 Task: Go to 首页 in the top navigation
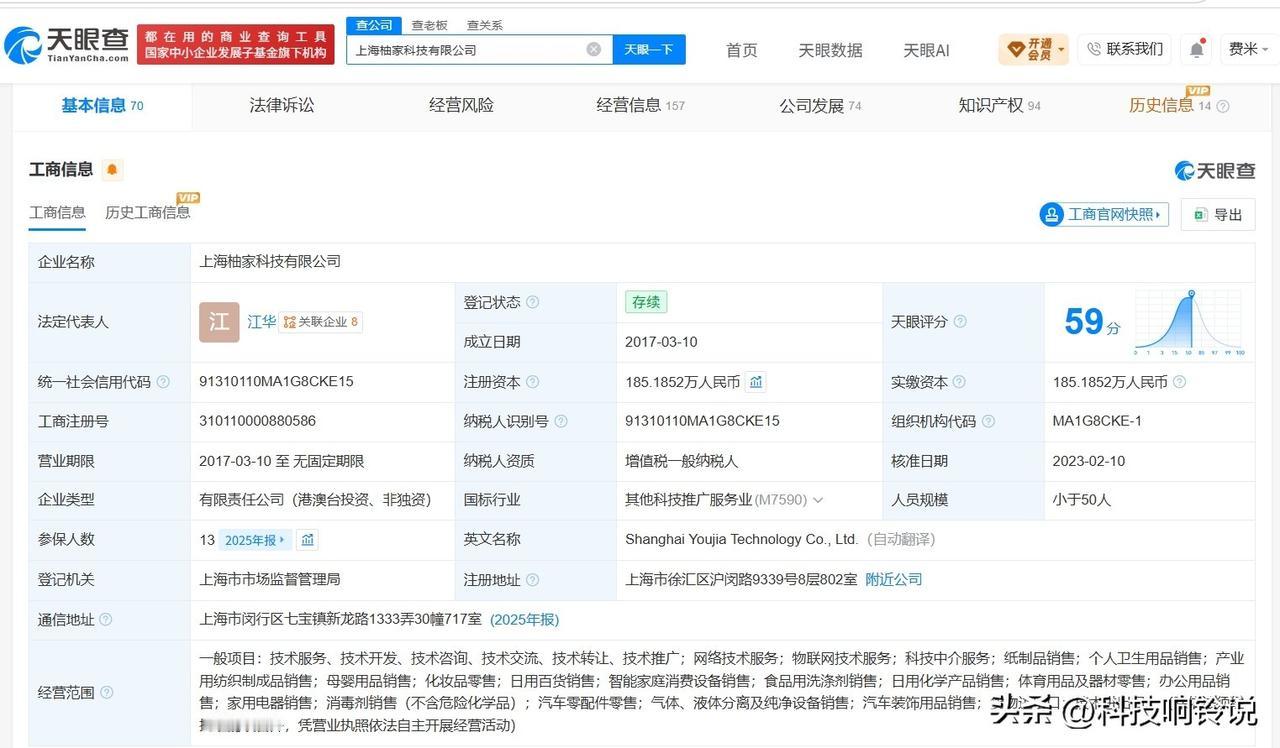(742, 50)
